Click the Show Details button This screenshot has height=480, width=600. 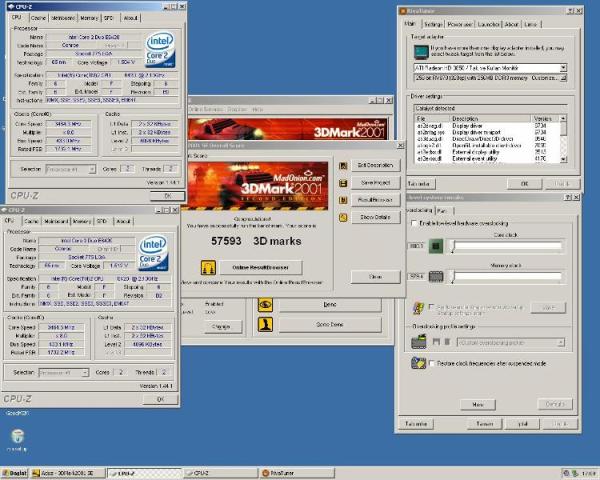[x=375, y=217]
